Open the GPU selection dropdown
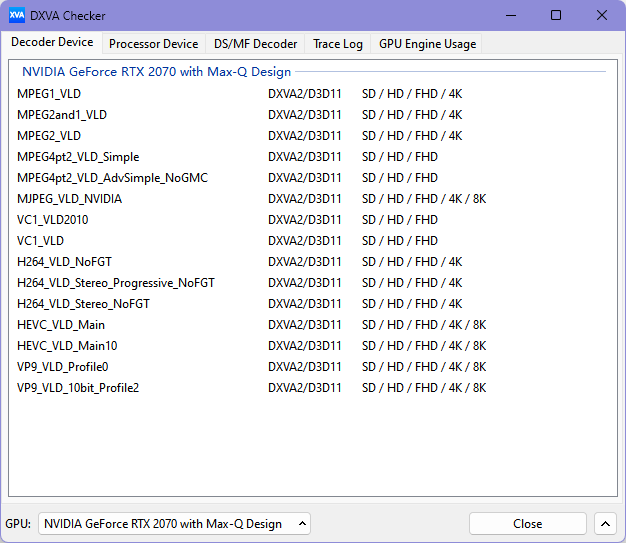Image resolution: width=626 pixels, height=543 pixels. (x=174, y=524)
